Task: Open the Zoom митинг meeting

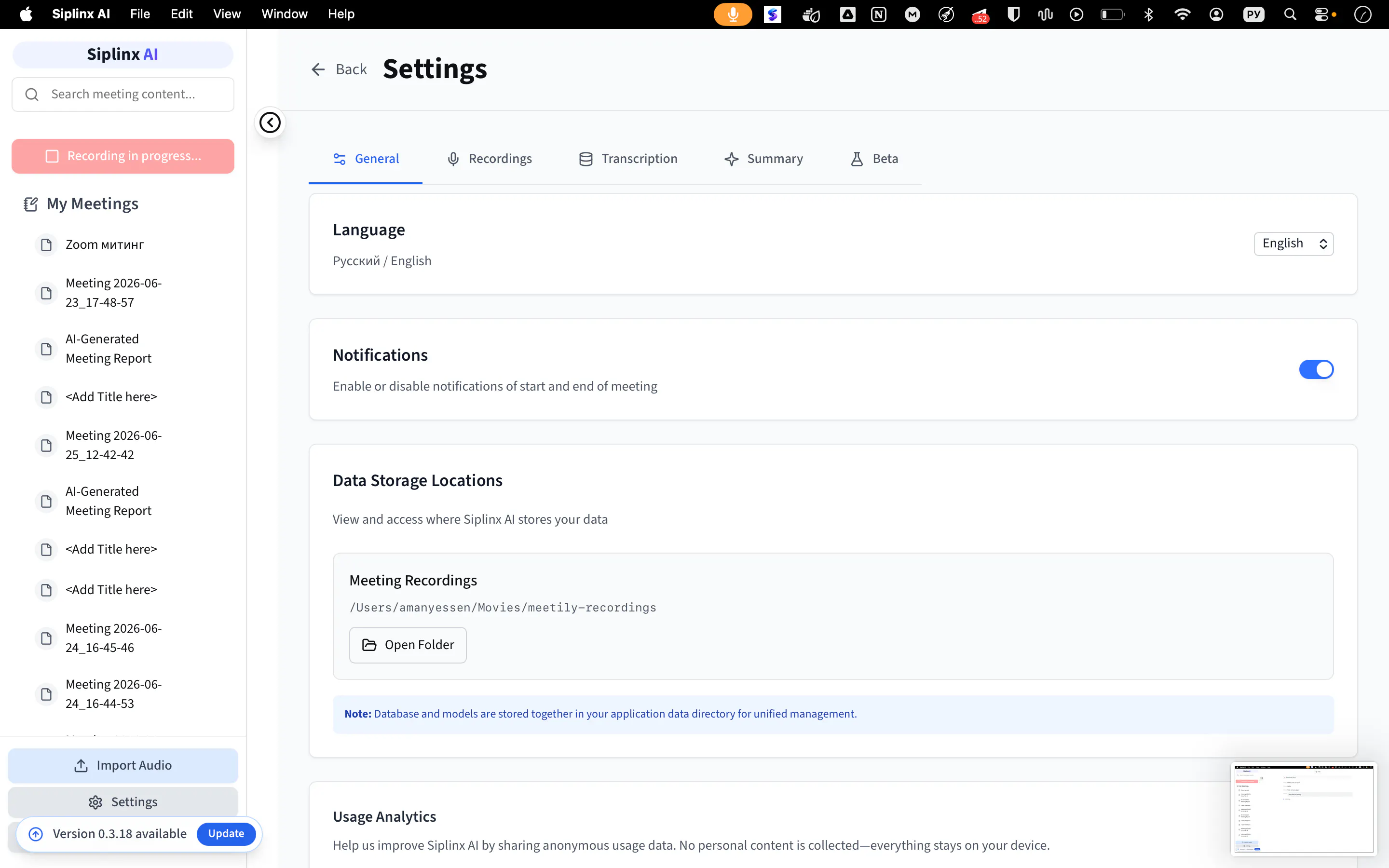Action: 105,245
